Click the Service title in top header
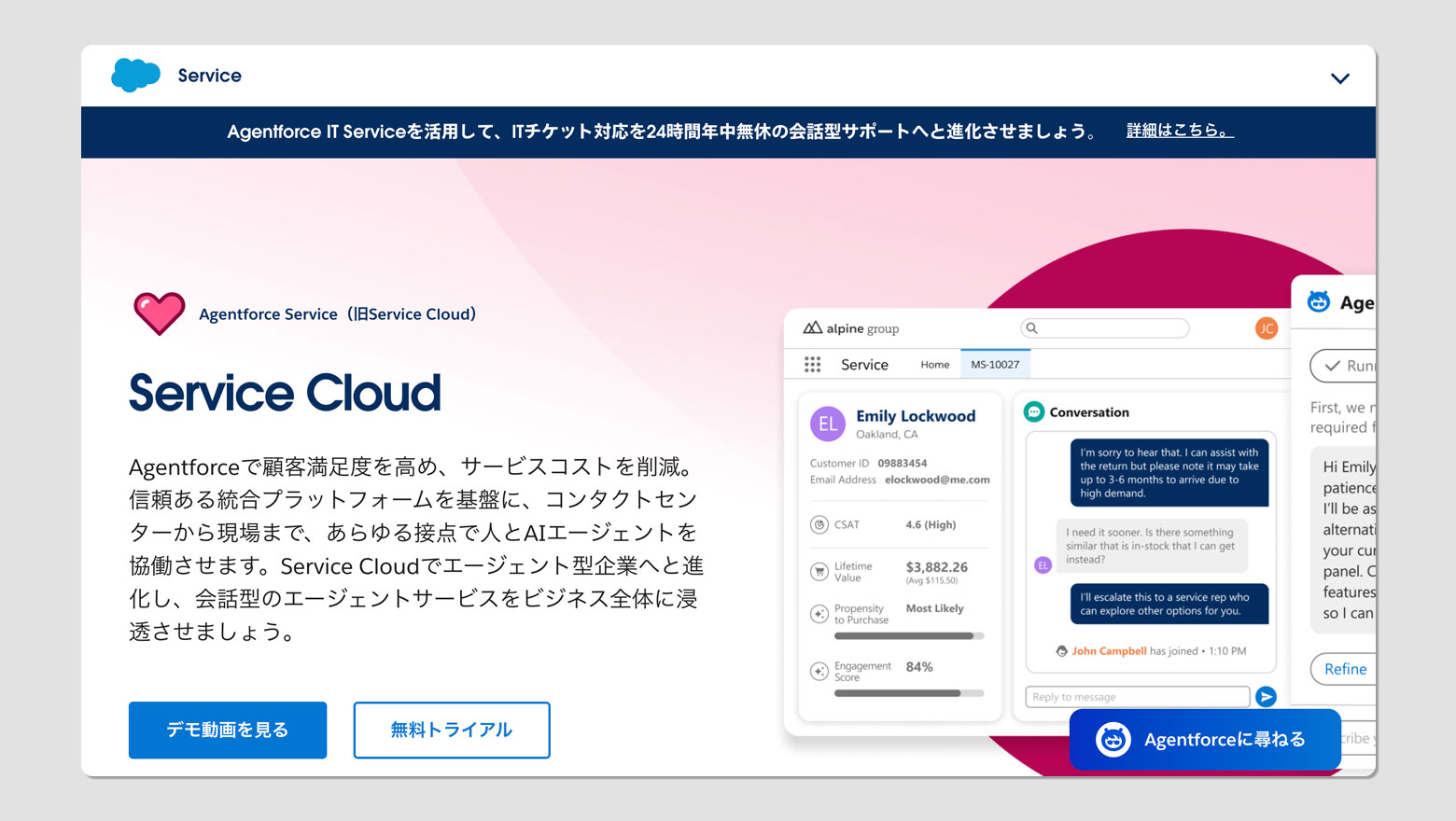Viewport: 1456px width, 821px height. click(x=210, y=76)
